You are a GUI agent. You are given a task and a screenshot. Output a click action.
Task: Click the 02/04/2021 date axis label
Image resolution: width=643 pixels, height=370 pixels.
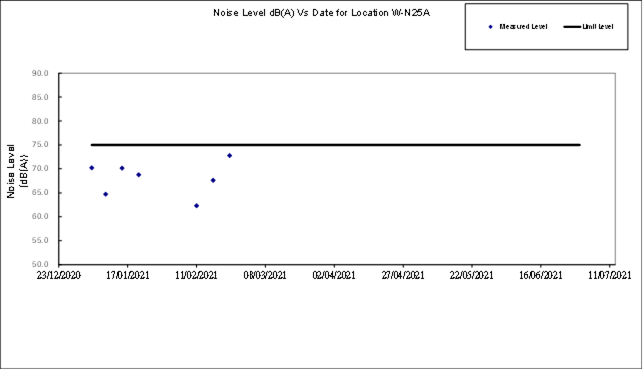pos(334,275)
